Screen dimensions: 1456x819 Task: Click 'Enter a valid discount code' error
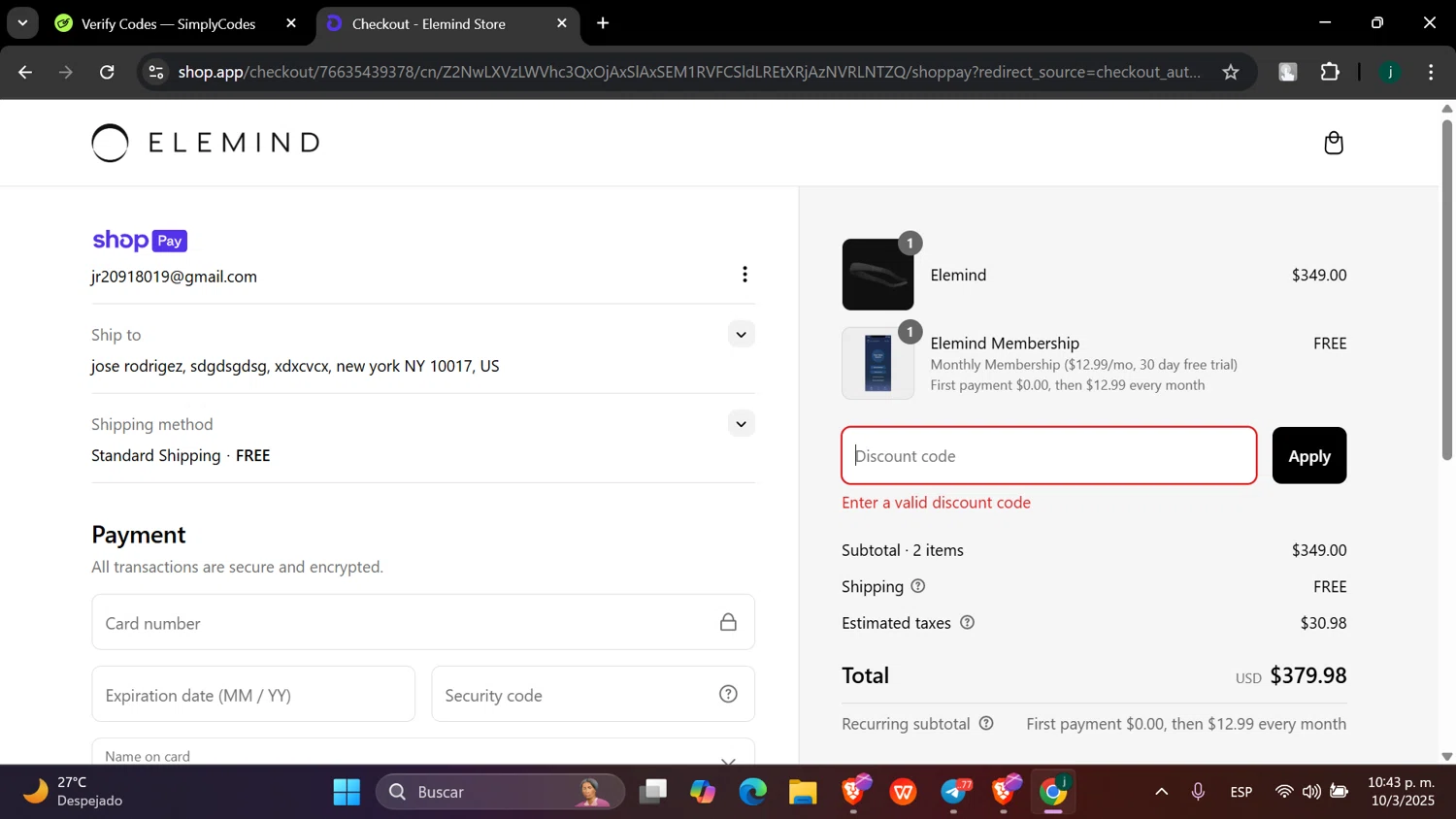[936, 503]
